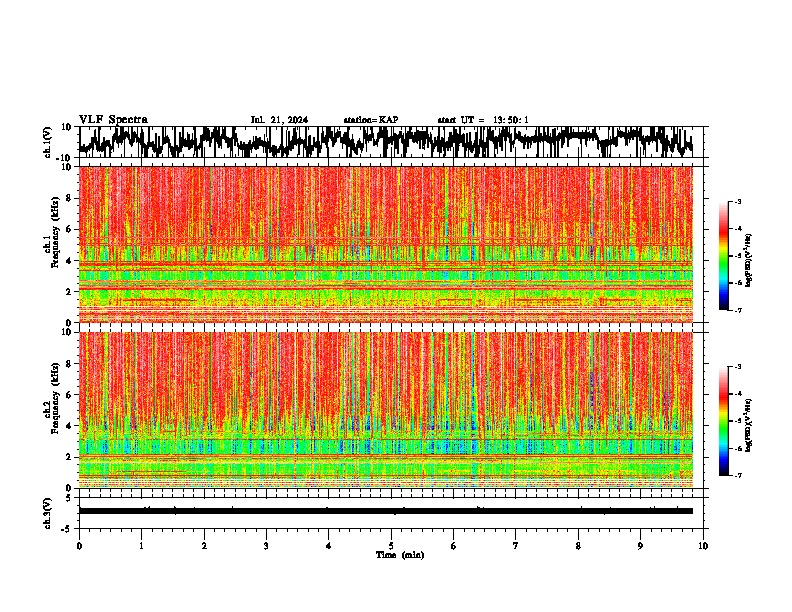Click the "5" tick on ch.3(V) axis
This screenshot has height=612, width=792.
(69, 498)
